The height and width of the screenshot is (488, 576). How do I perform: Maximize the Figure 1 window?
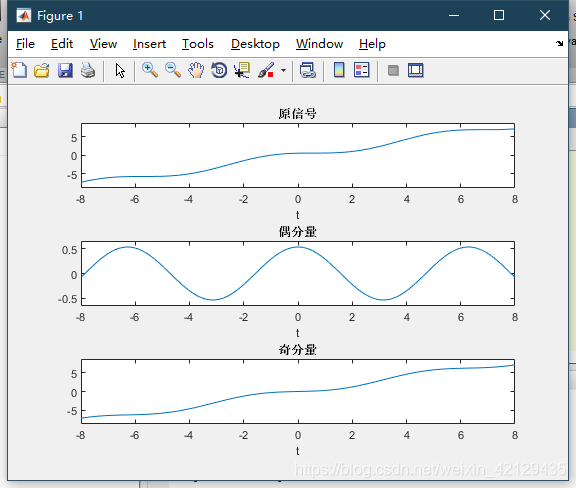click(x=498, y=15)
